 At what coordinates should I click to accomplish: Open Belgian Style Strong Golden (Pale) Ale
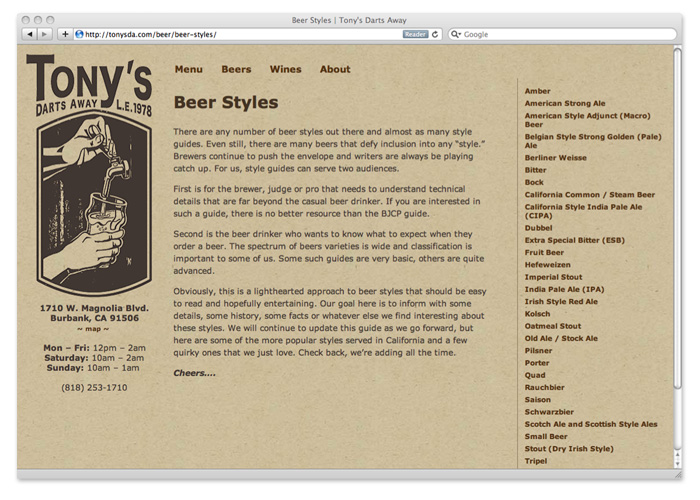(x=593, y=141)
